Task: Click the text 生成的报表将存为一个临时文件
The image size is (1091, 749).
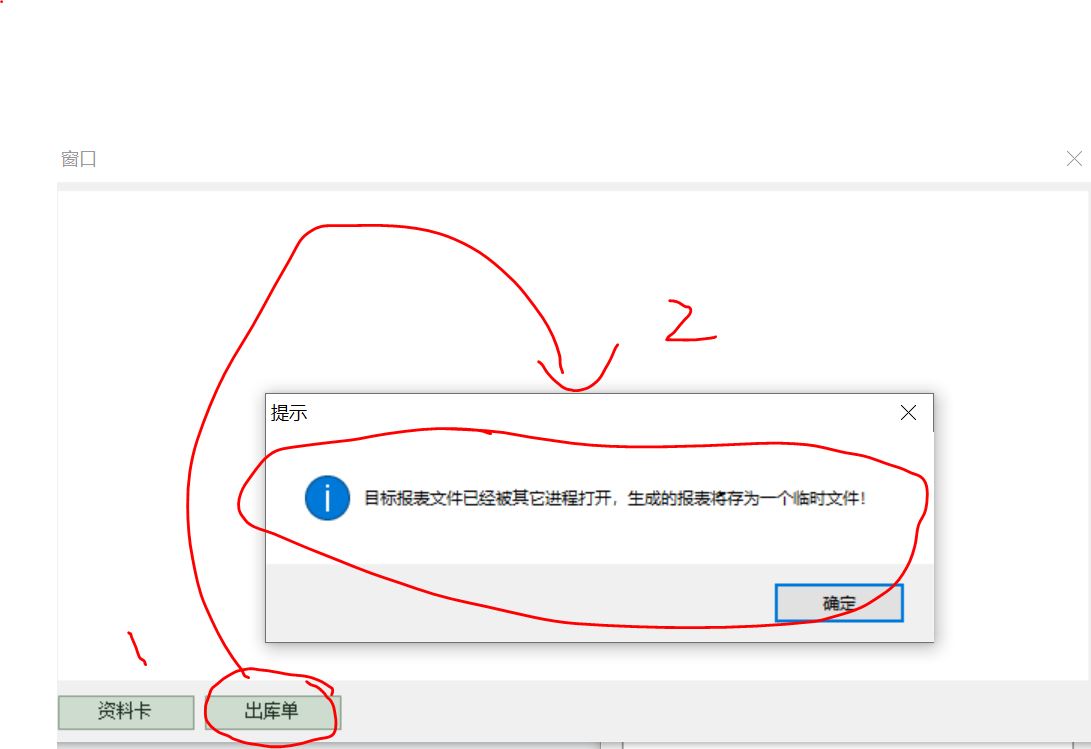Action: 744,498
